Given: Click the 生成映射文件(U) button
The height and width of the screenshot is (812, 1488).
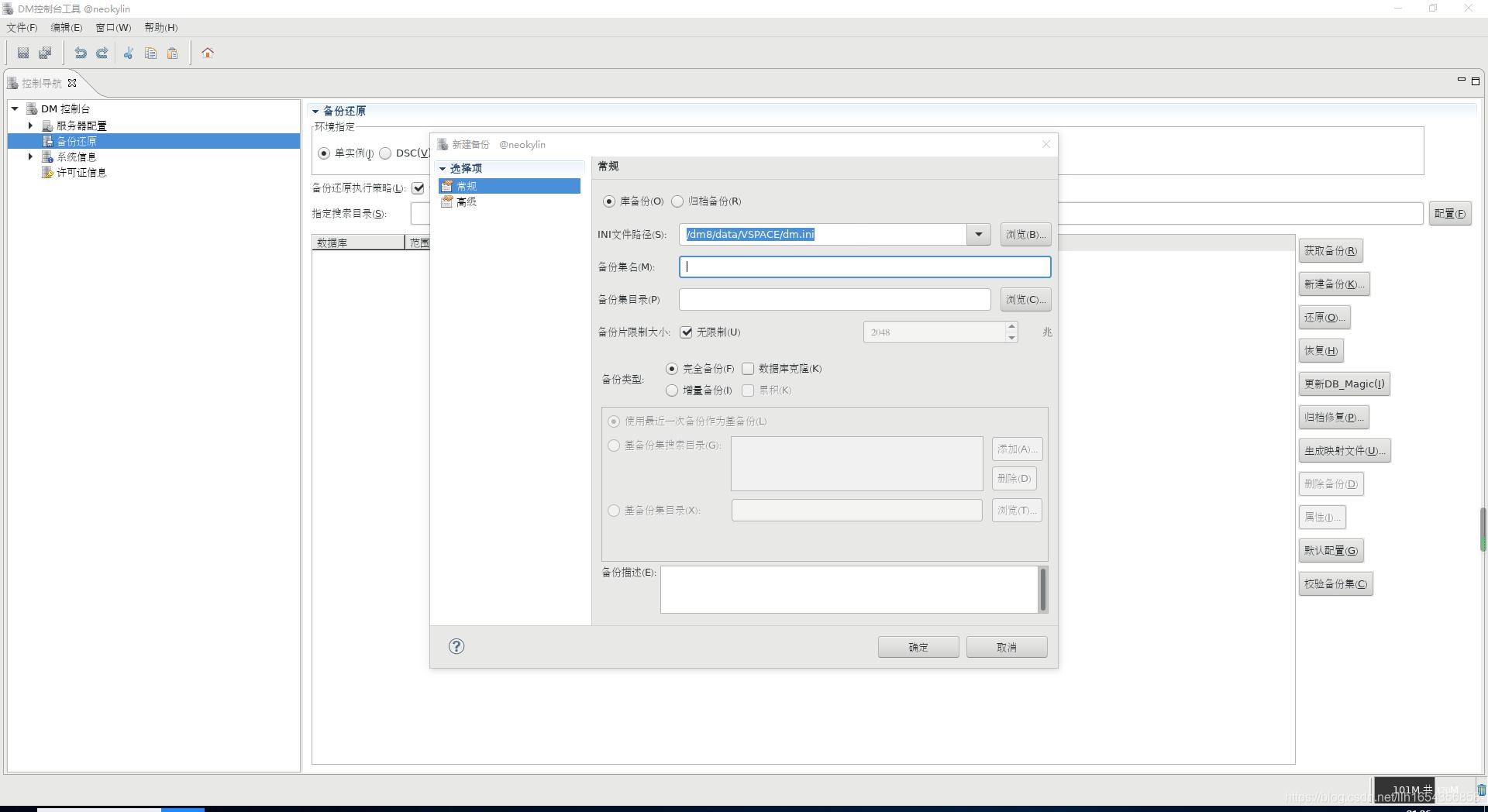Looking at the screenshot, I should [x=1345, y=451].
